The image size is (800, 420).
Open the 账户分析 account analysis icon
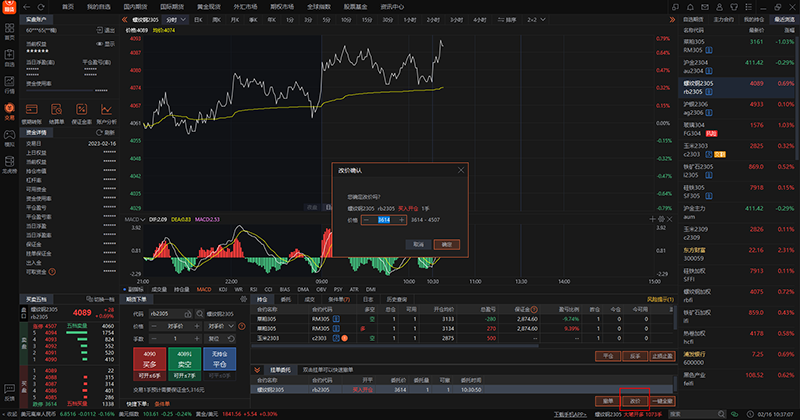coord(106,111)
